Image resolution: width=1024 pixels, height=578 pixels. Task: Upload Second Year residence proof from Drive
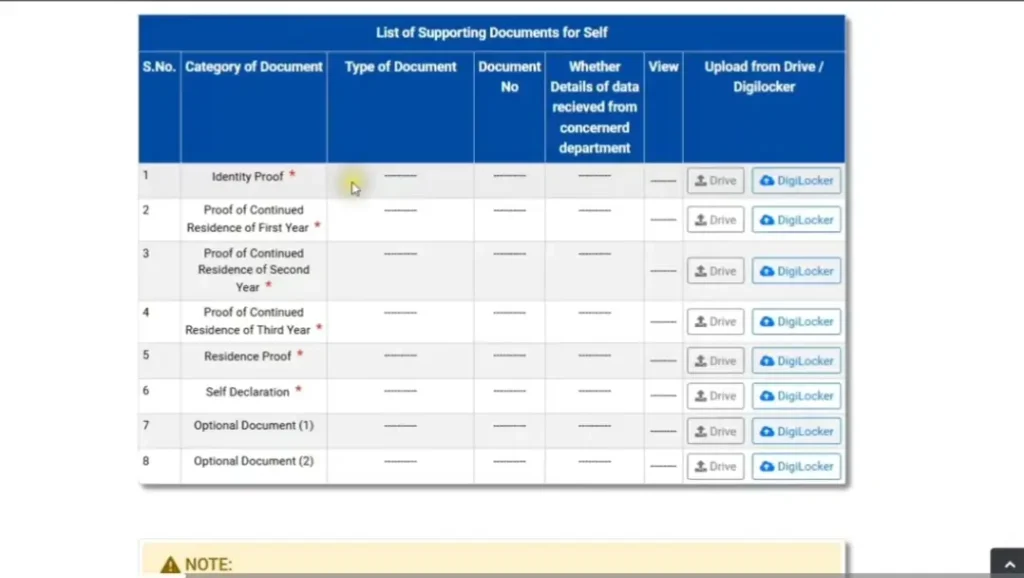(715, 271)
